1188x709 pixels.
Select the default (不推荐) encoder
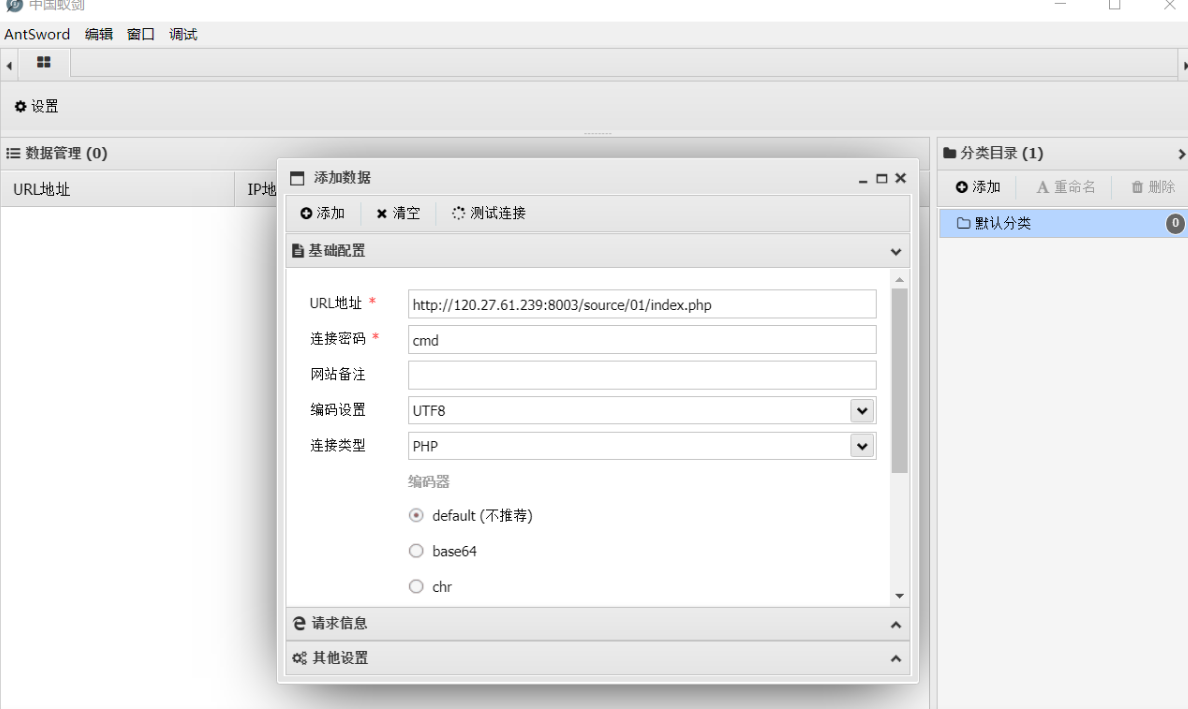tap(416, 515)
